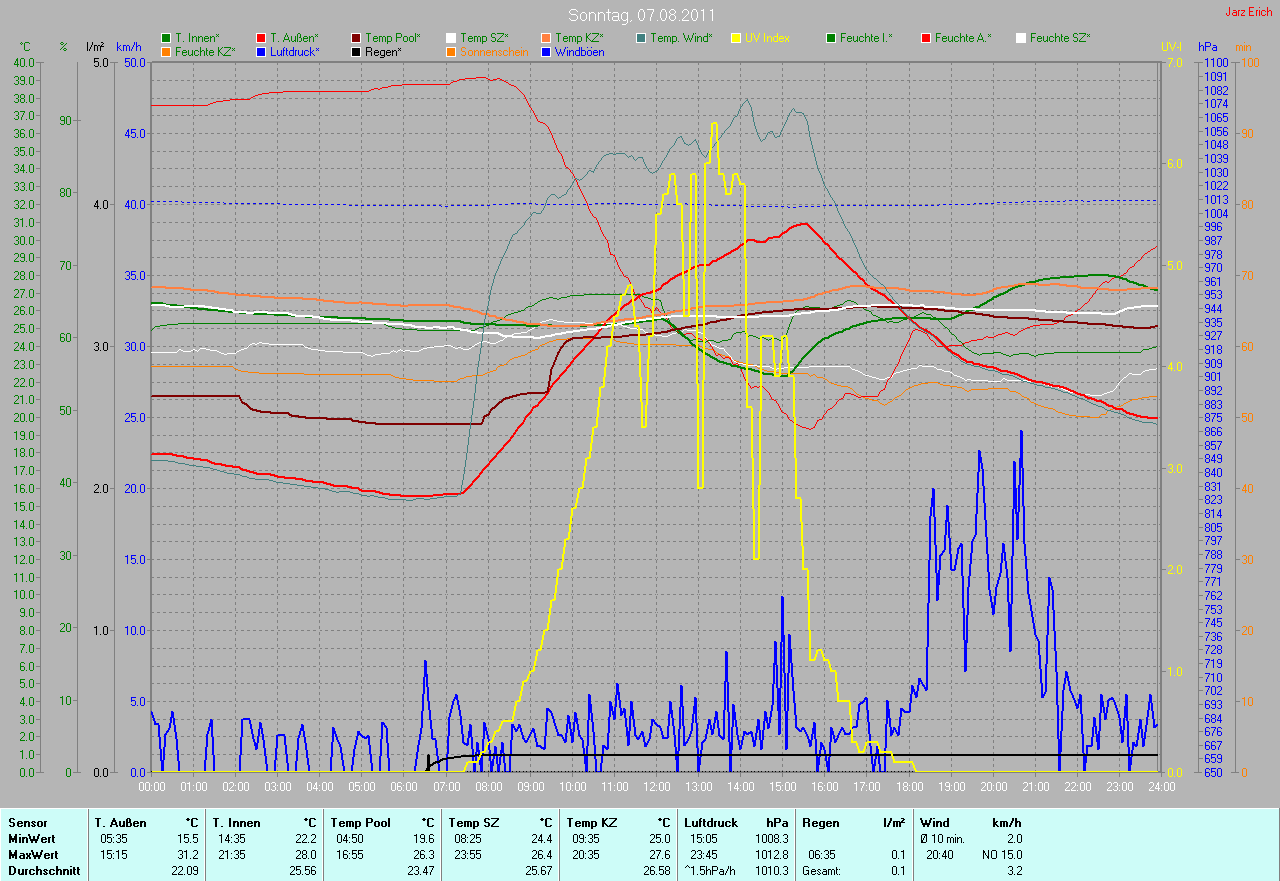Select the yellow UV Index swatch
This screenshot has width=1280, height=881.
click(736, 38)
